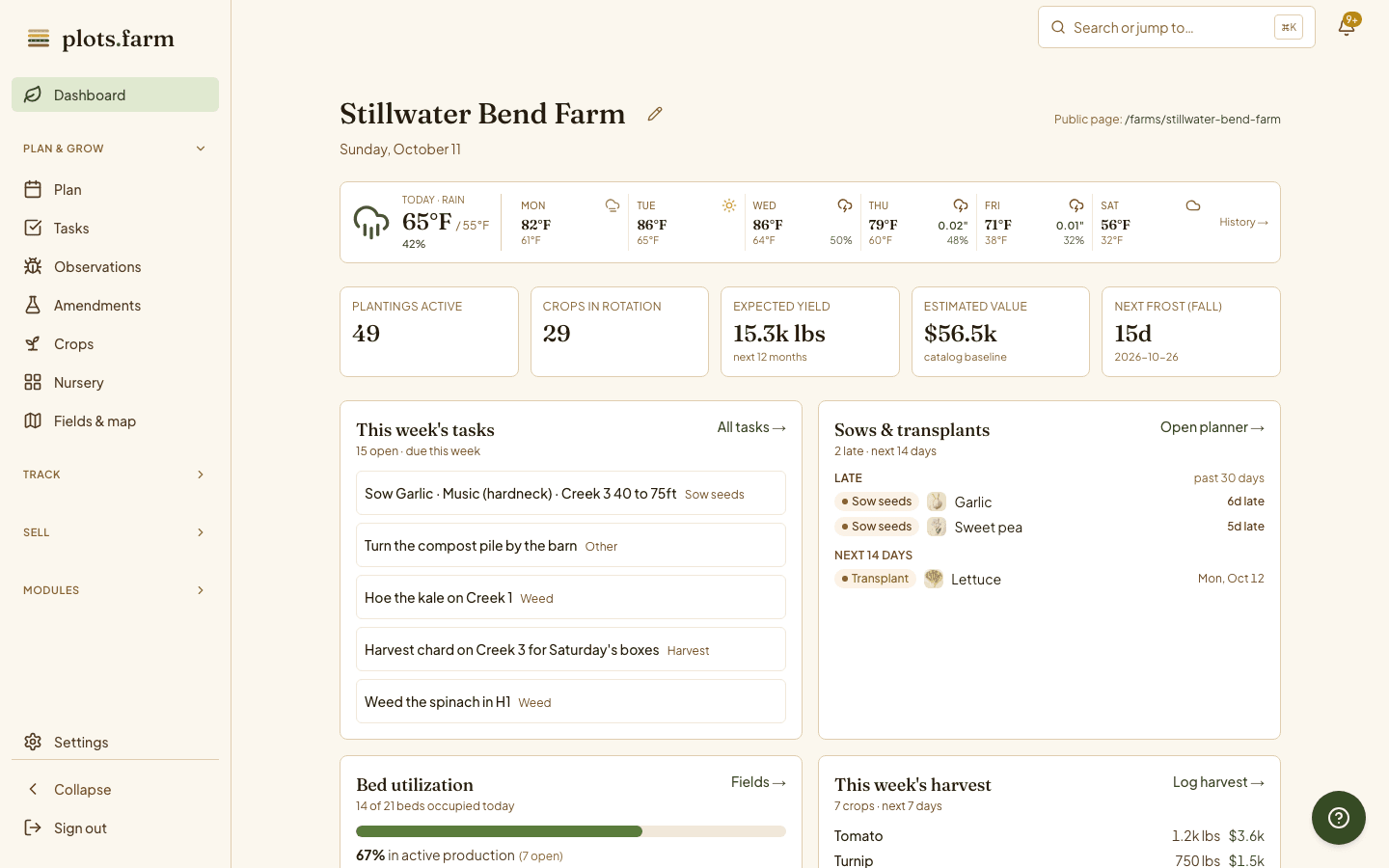This screenshot has width=1389, height=868.
Task: Open the public page farm link
Action: pos(1203,120)
